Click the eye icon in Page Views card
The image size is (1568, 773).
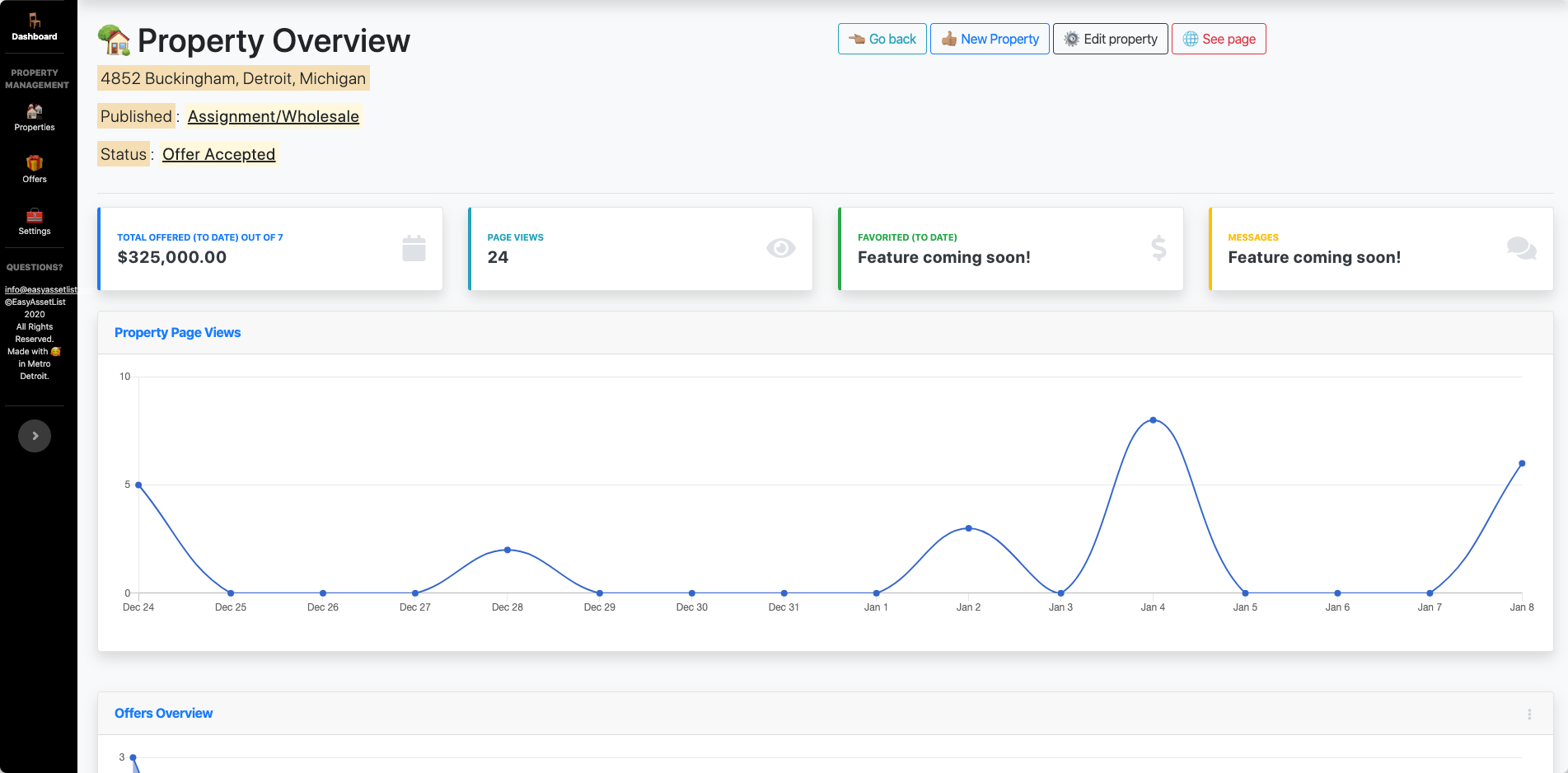[x=780, y=248]
